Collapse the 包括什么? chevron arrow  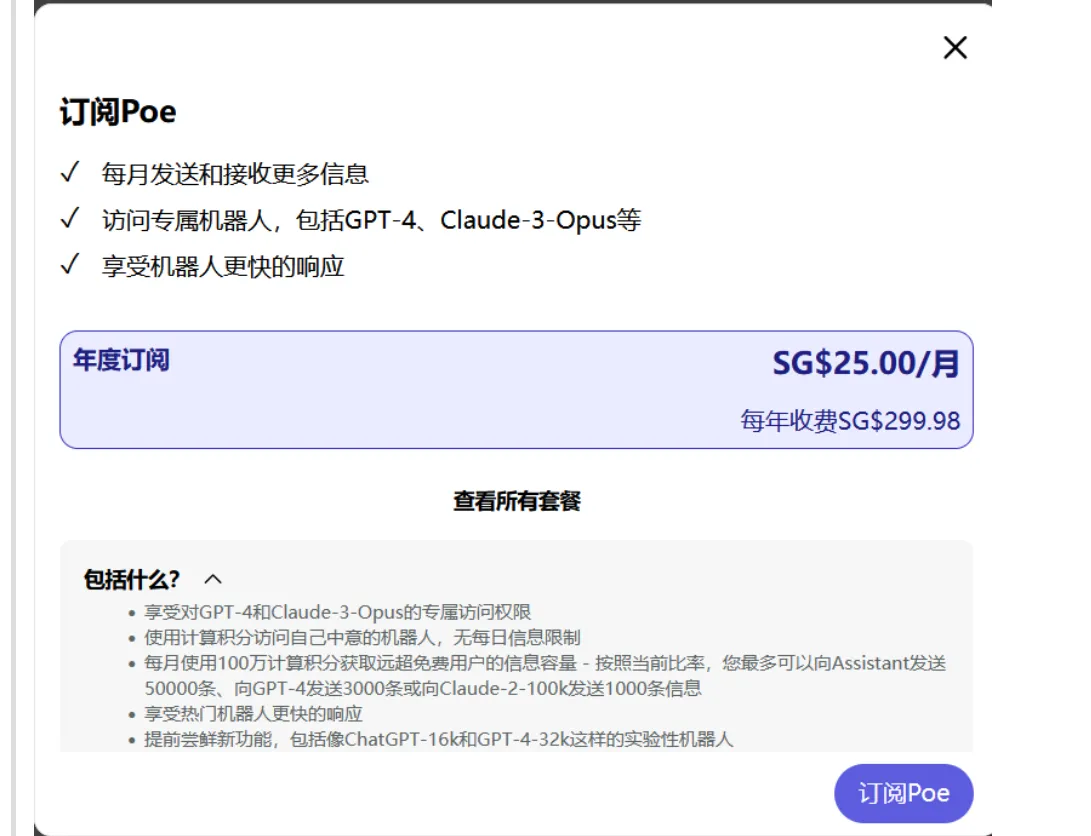[213, 579]
